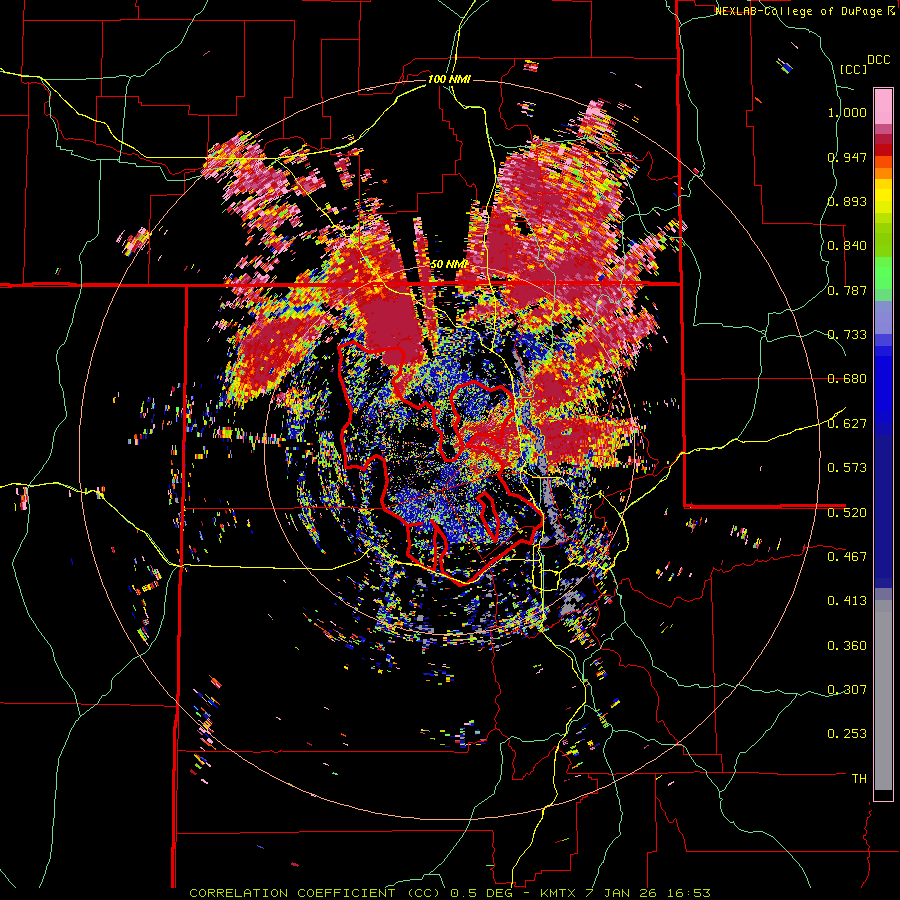Select the 0.680 legend value
This screenshot has width=900, height=900.
click(847, 379)
